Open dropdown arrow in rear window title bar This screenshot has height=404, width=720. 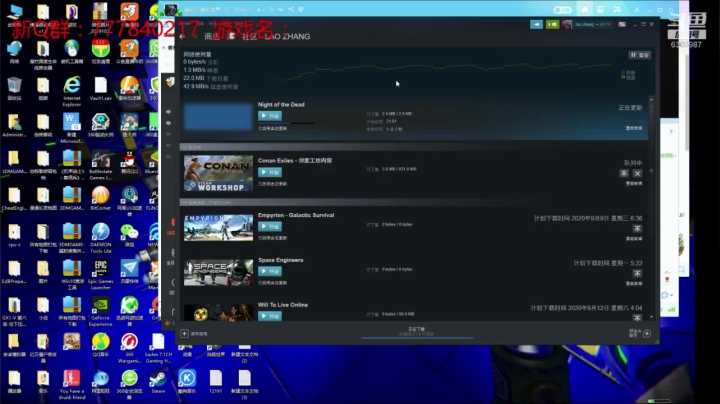(281, 9)
